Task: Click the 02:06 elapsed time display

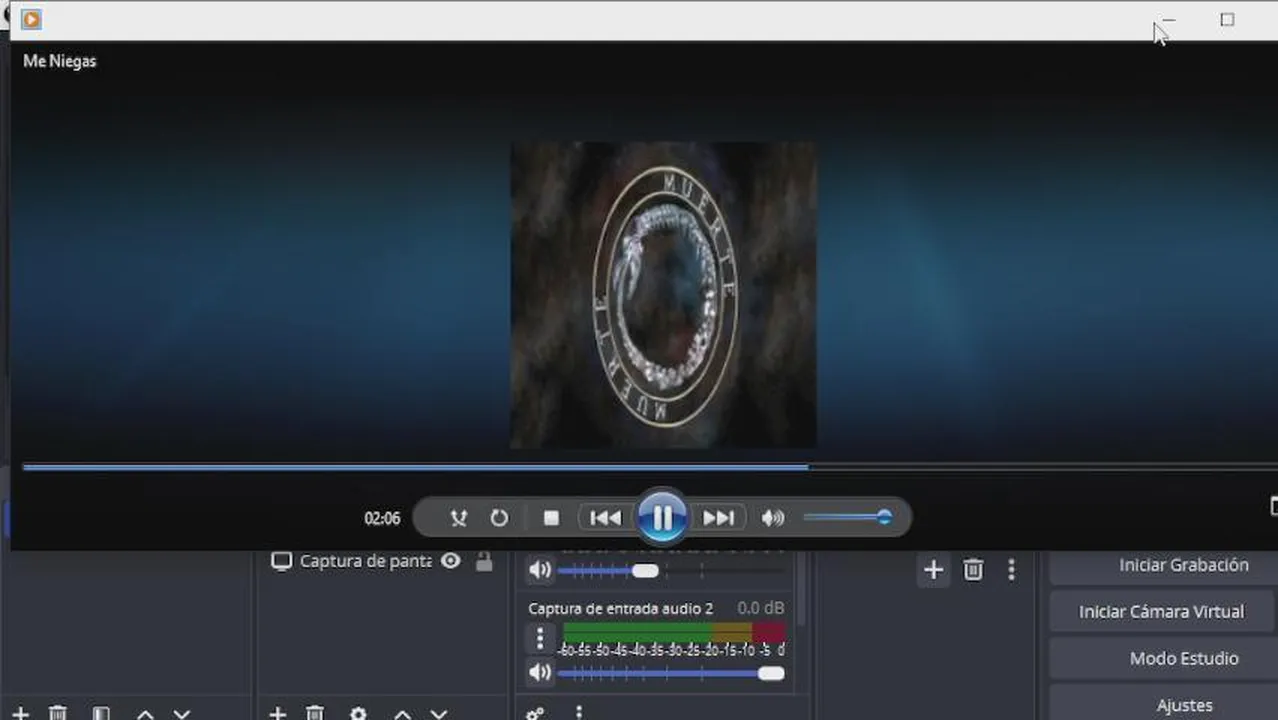Action: click(x=382, y=518)
